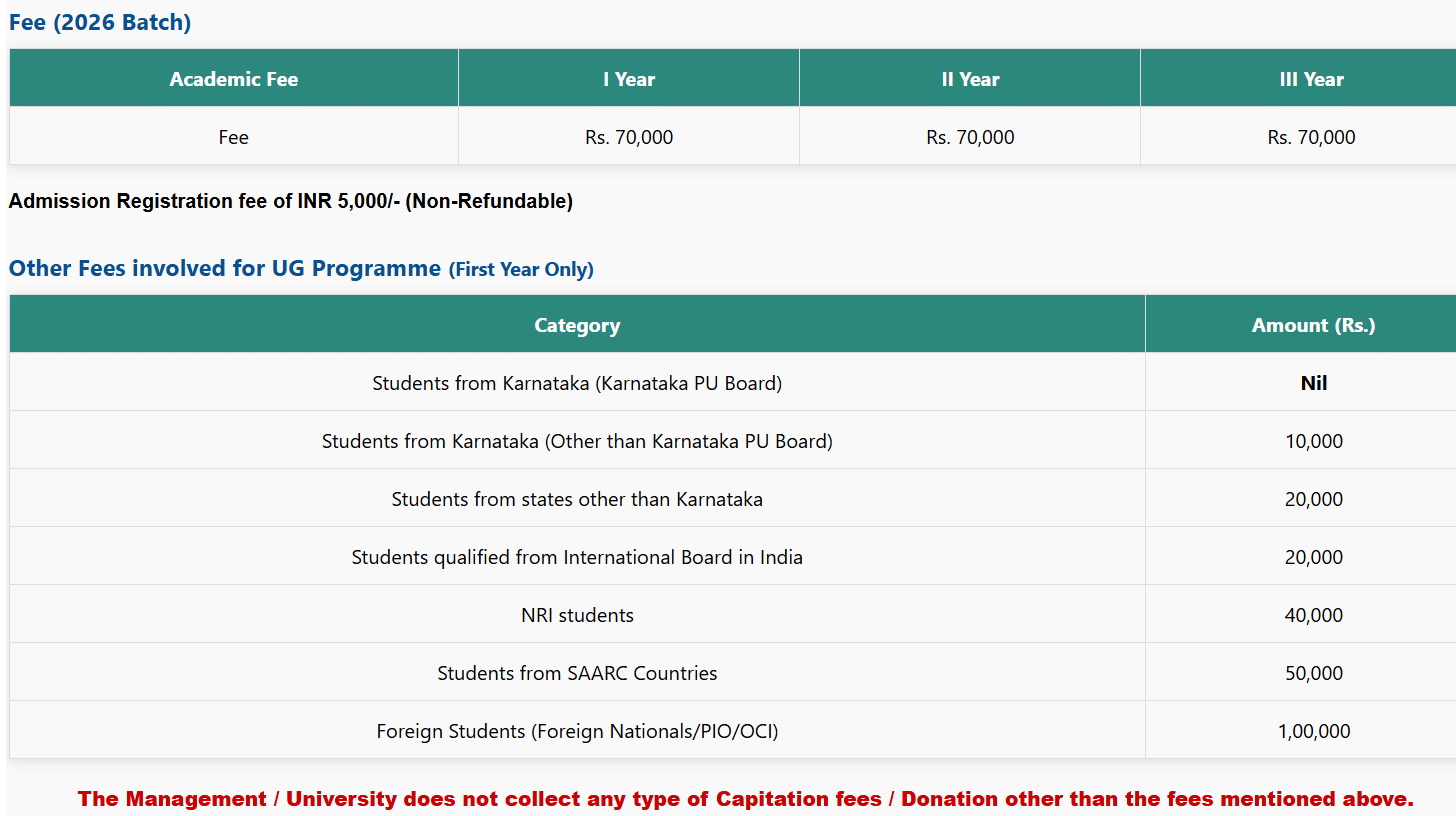Click the "Fee" row label cell
This screenshot has height=816, width=1456.
pos(234,137)
